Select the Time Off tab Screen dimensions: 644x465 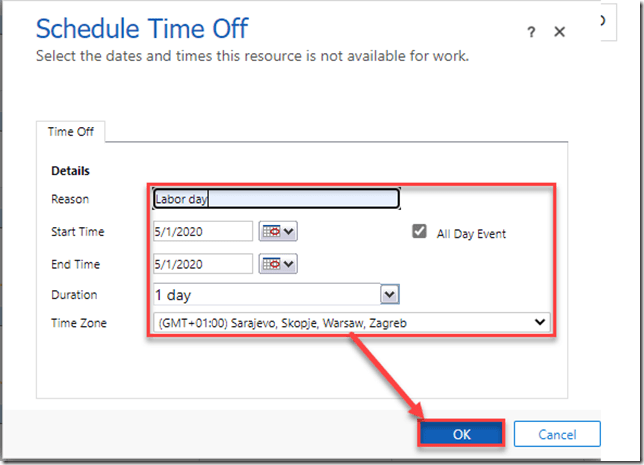71,131
